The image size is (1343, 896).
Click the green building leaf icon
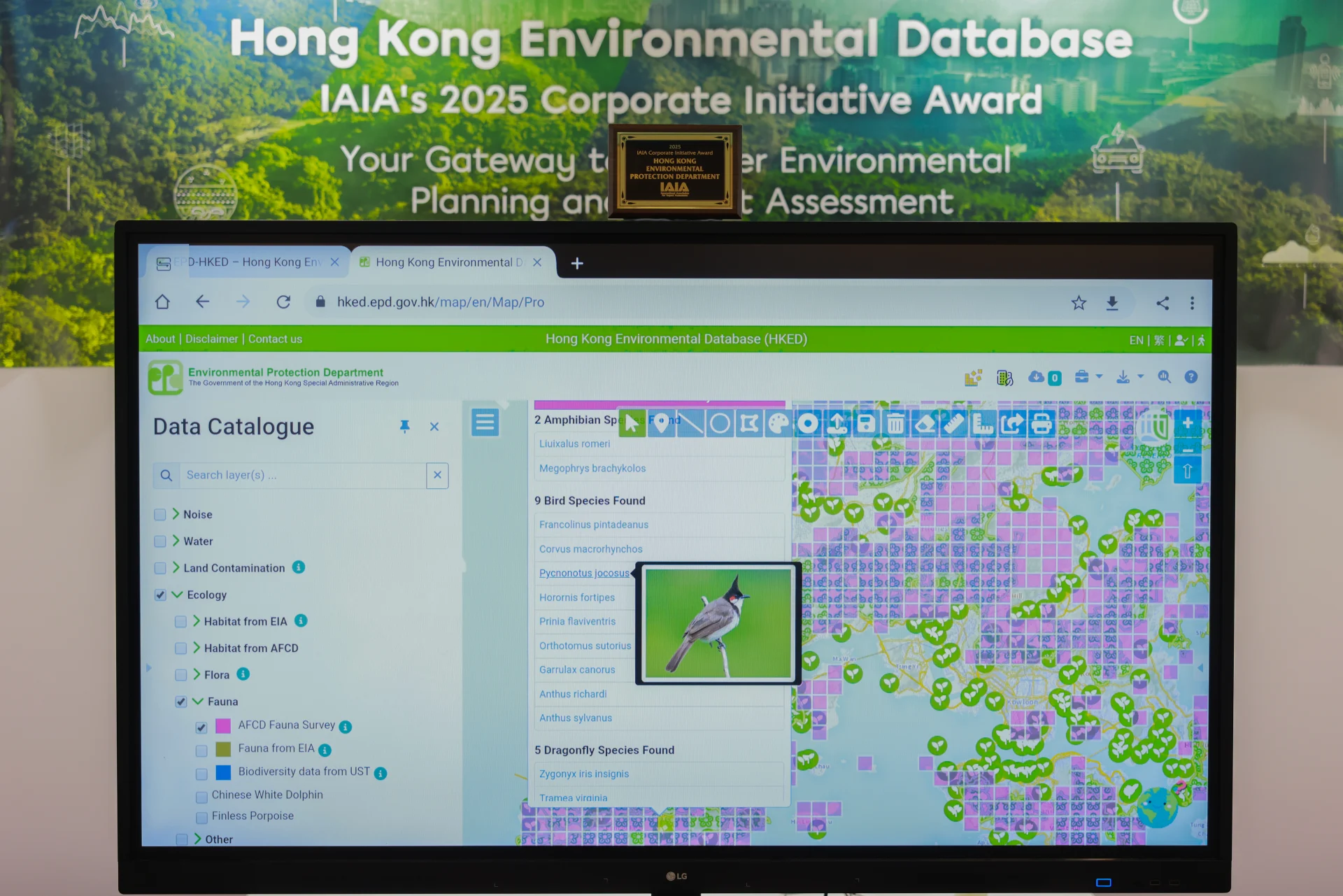(1005, 378)
